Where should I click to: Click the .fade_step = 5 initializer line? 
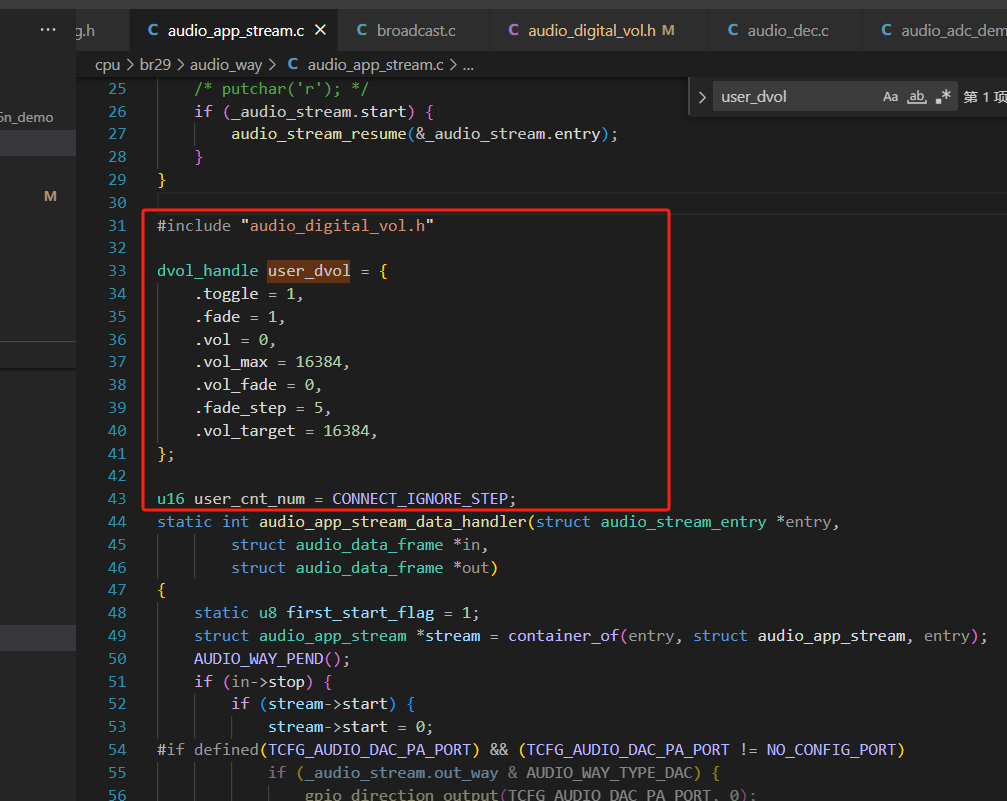point(263,408)
